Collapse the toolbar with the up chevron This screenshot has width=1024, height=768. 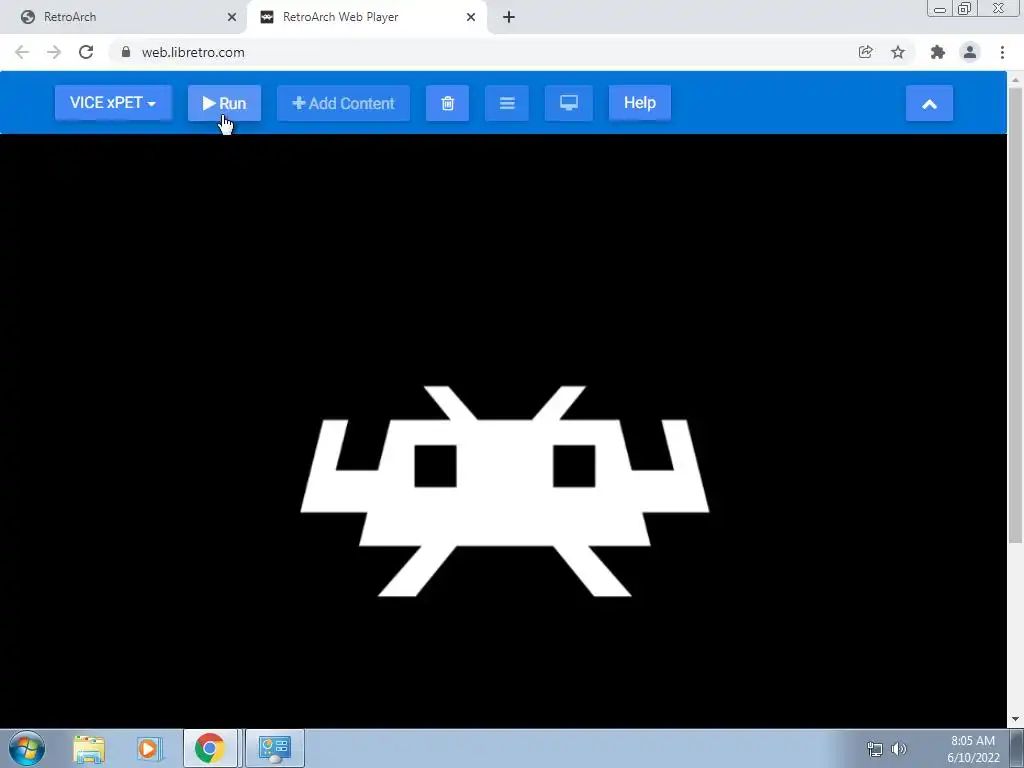929,103
